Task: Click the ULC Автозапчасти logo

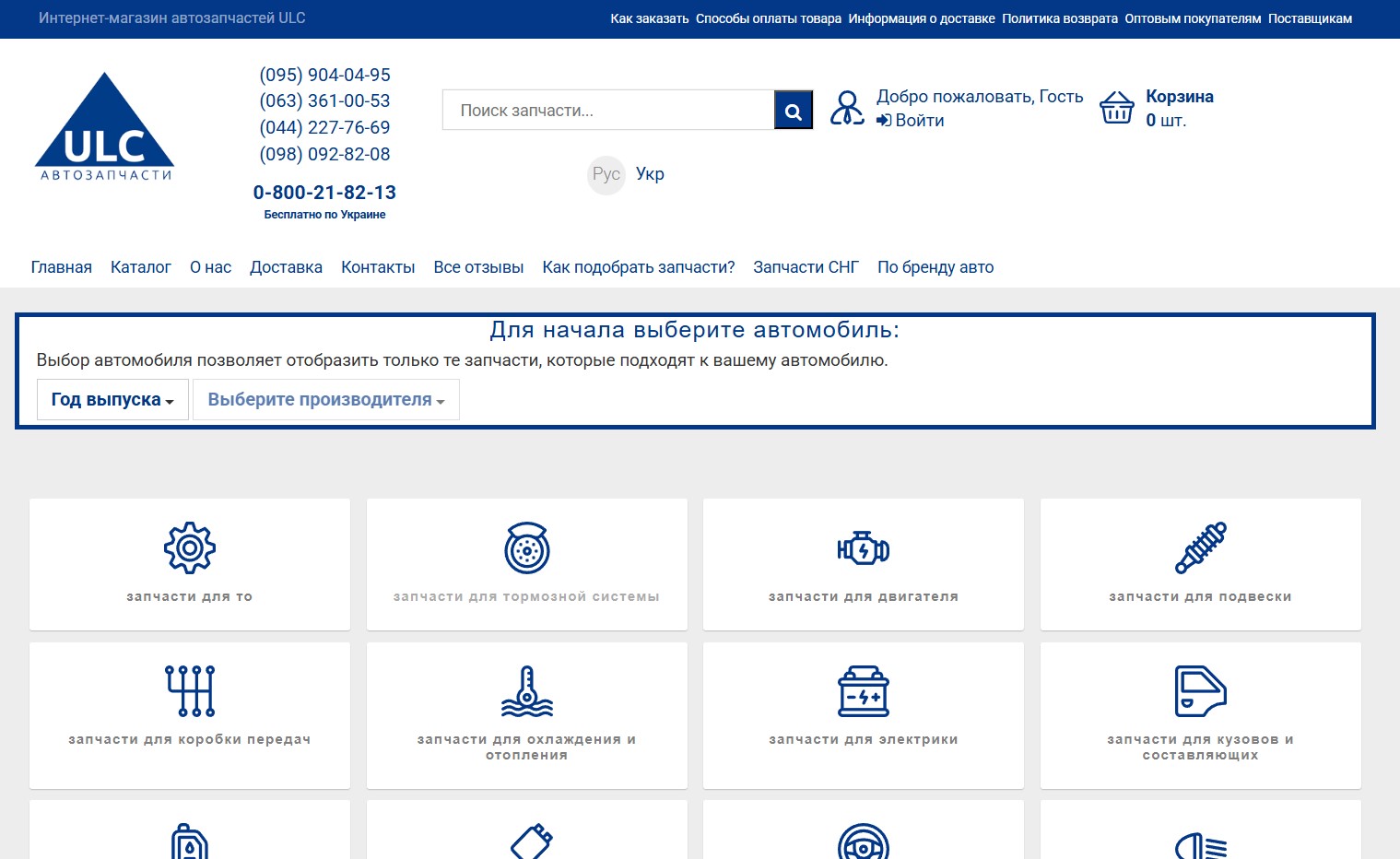Action: tap(104, 127)
